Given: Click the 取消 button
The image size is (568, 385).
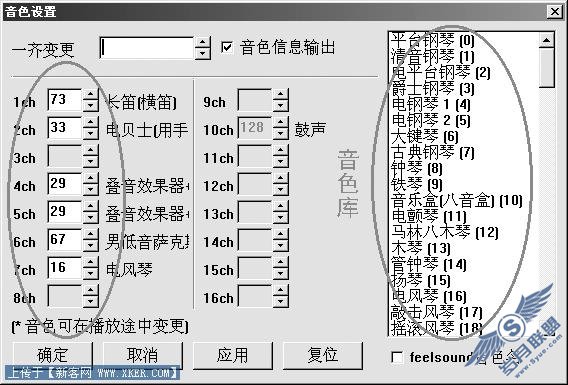Looking at the screenshot, I should 142,355.
